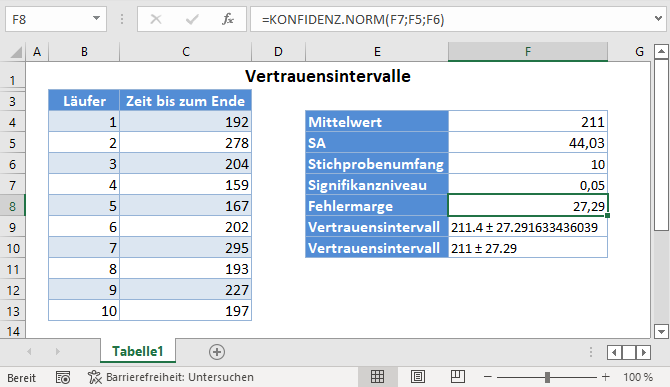Switch to Page Layout view
Screen dimensions: 670x387
click(x=417, y=376)
